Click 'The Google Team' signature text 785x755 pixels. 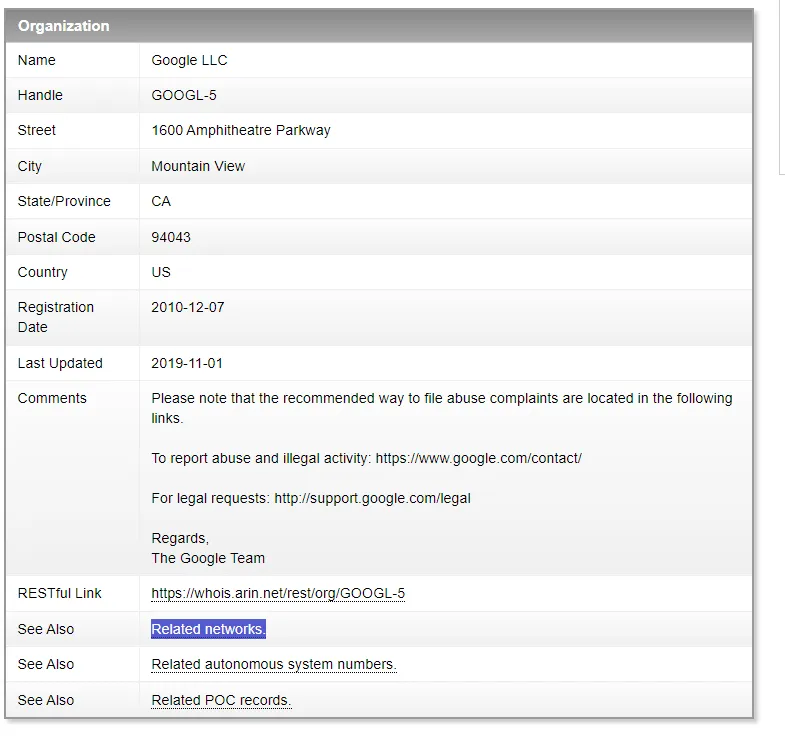208,558
